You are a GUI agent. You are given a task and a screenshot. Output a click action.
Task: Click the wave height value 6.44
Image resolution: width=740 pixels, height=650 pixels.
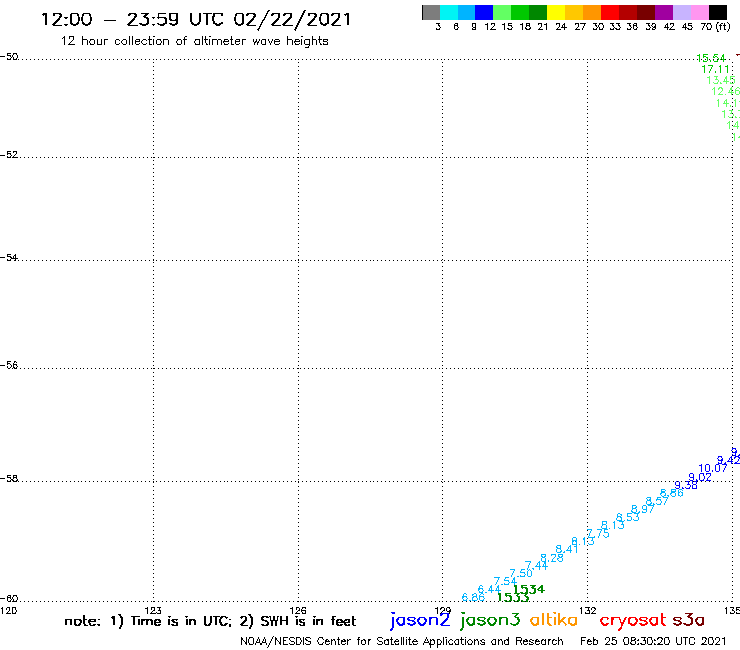(x=489, y=590)
